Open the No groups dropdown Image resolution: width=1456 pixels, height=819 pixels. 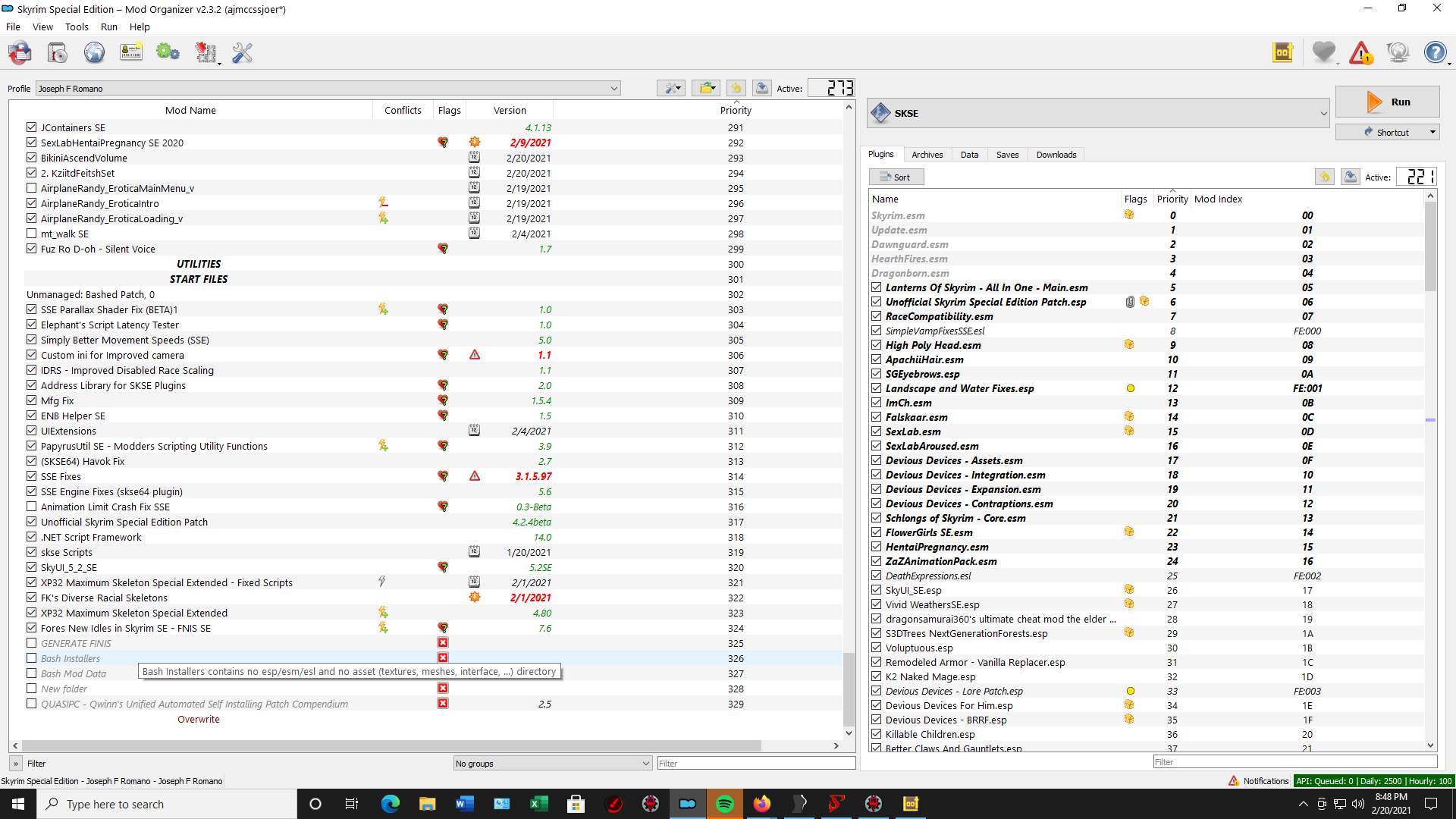click(552, 764)
